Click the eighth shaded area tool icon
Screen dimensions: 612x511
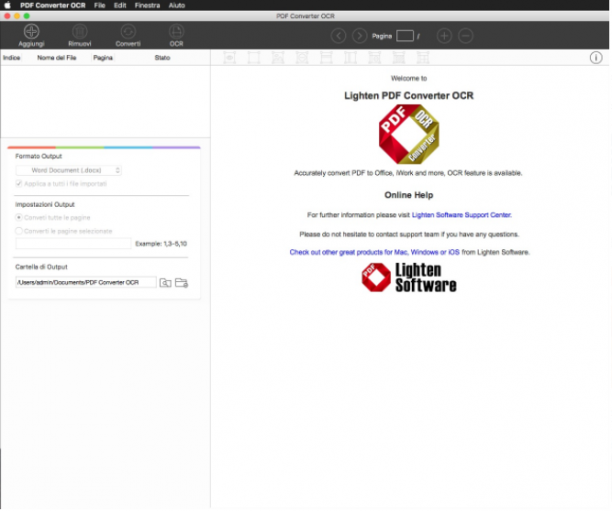[399, 58]
